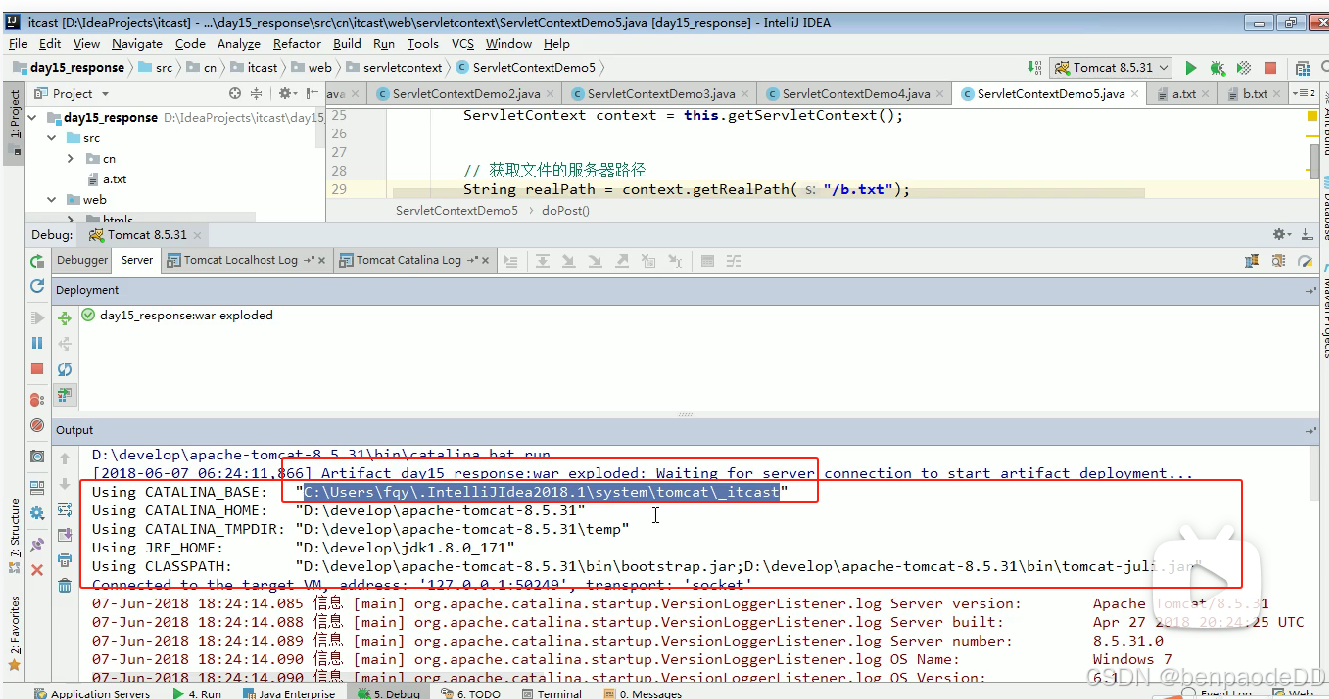Collapse the day15_response project node

point(32,117)
